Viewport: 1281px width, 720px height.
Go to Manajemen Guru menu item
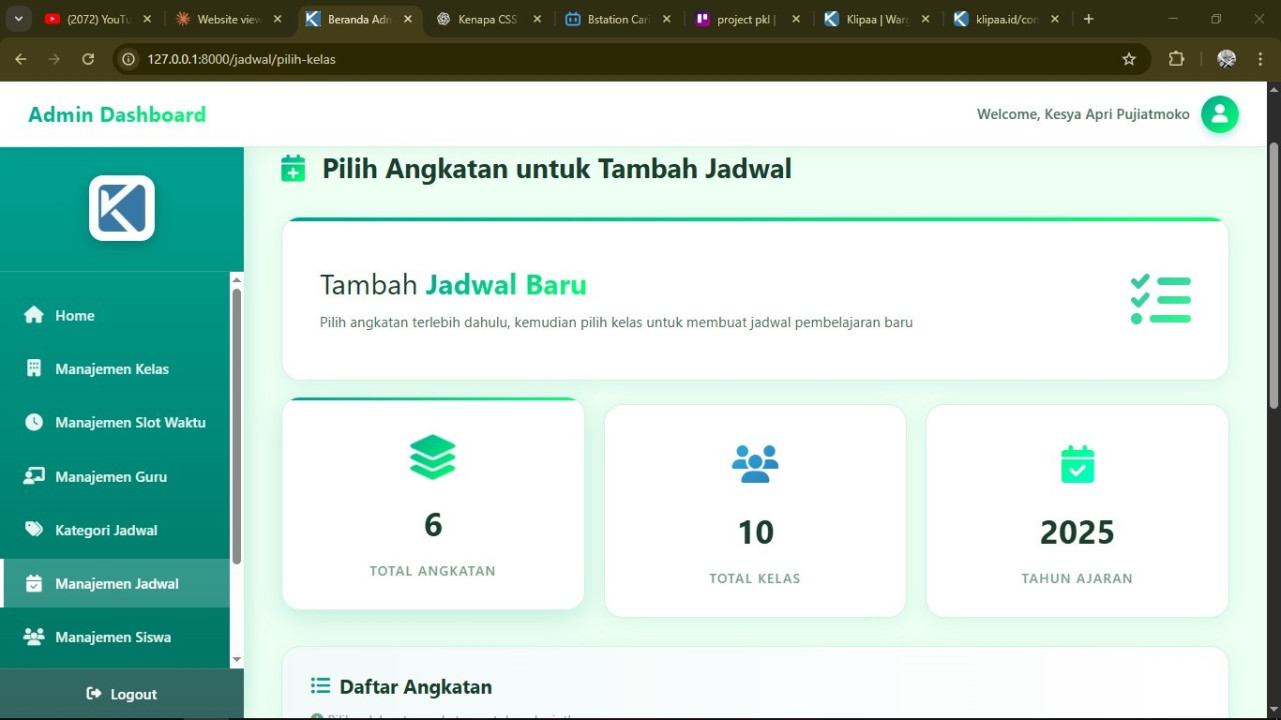pyautogui.click(x=111, y=477)
